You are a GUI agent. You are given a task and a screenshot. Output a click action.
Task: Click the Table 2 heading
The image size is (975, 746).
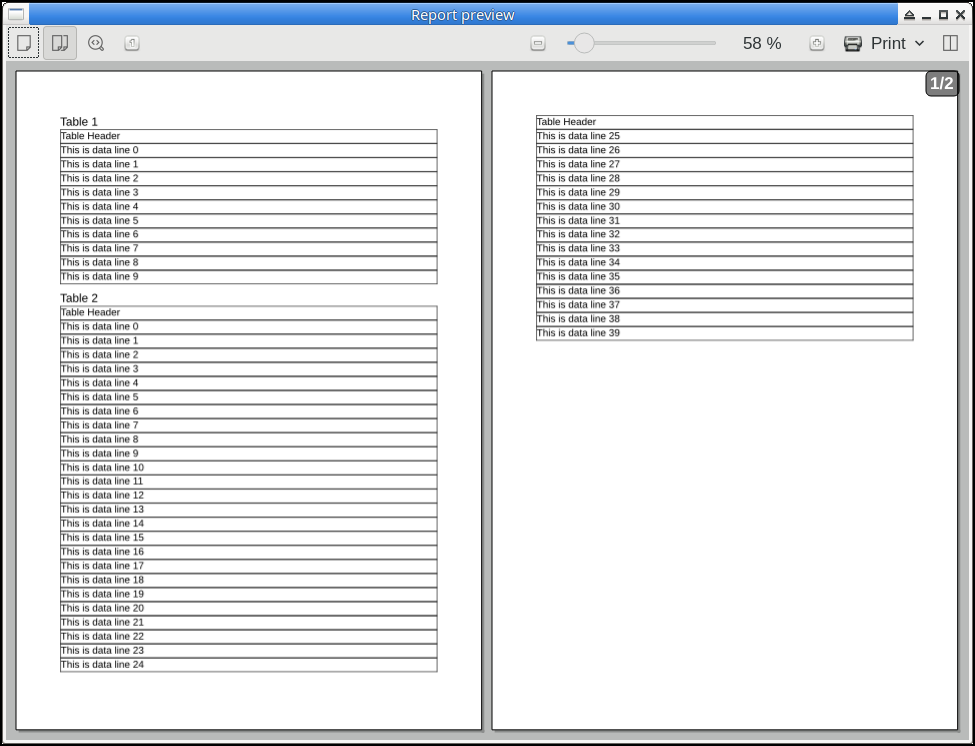(x=79, y=298)
